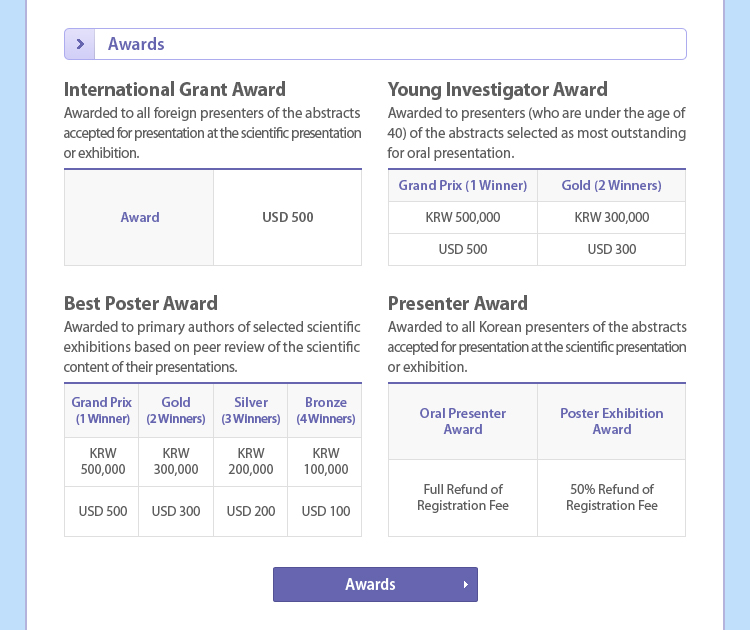Select Grand Prix (1 Winner) in Young Investigator table
The image size is (750, 630).
click(463, 185)
